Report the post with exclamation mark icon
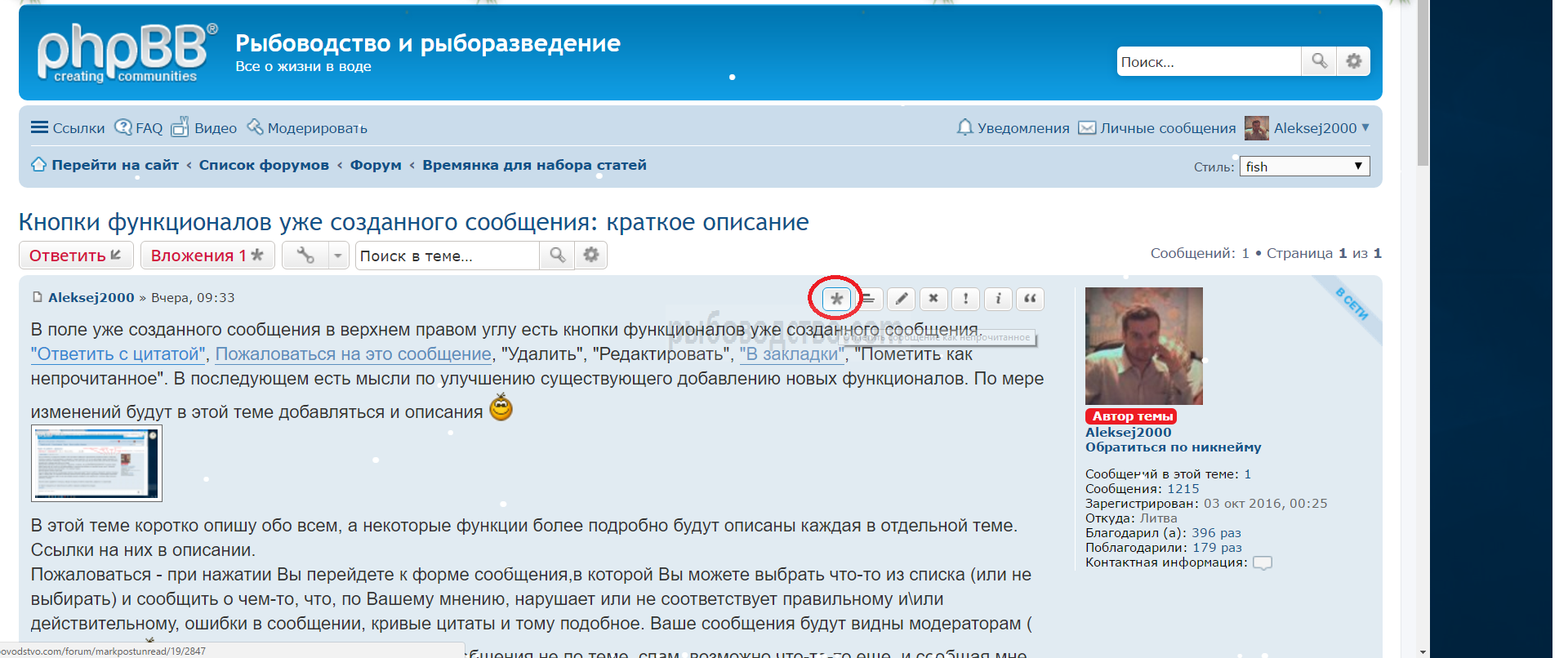The image size is (1568, 658). point(965,299)
